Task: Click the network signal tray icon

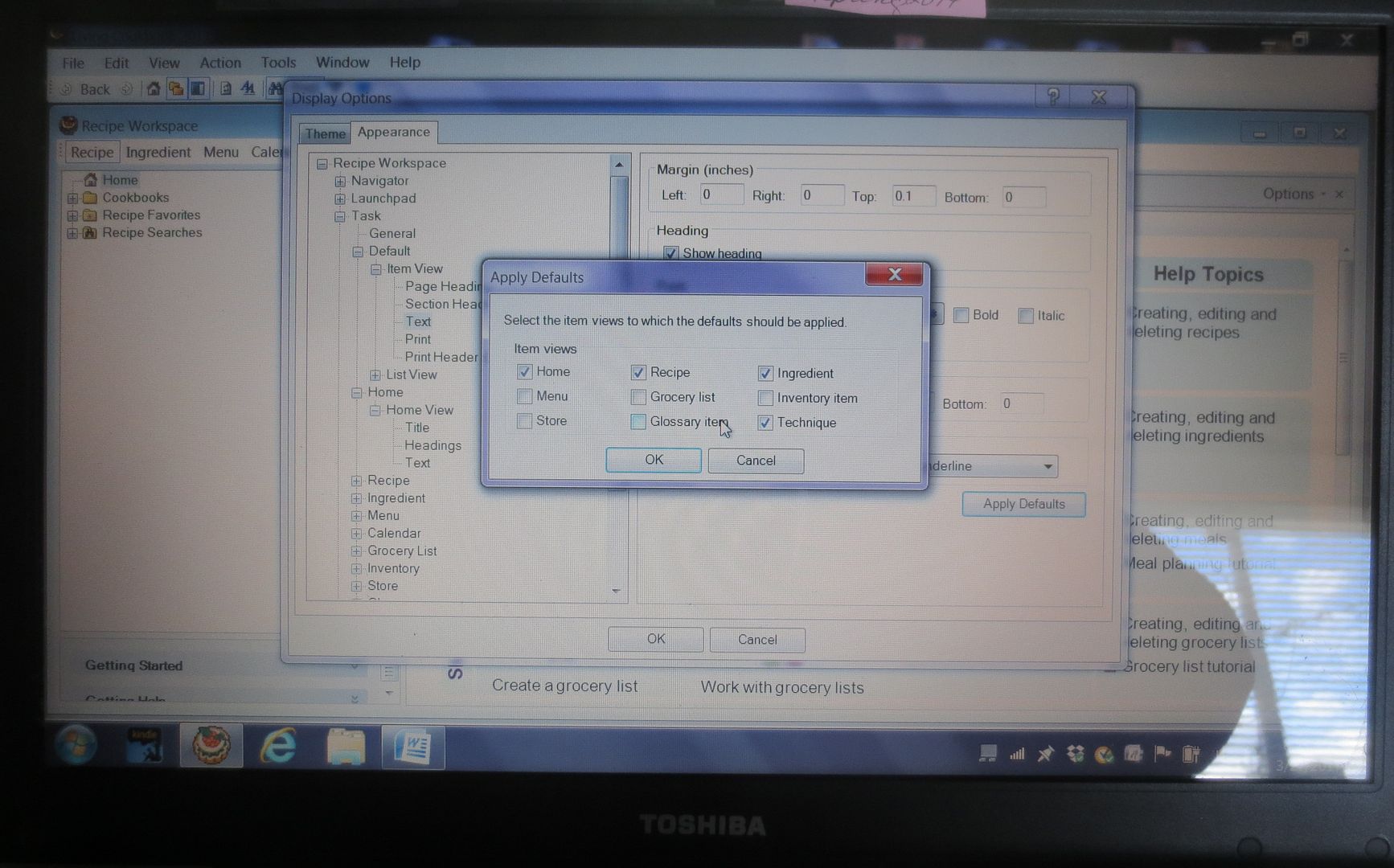Action: point(1017,753)
